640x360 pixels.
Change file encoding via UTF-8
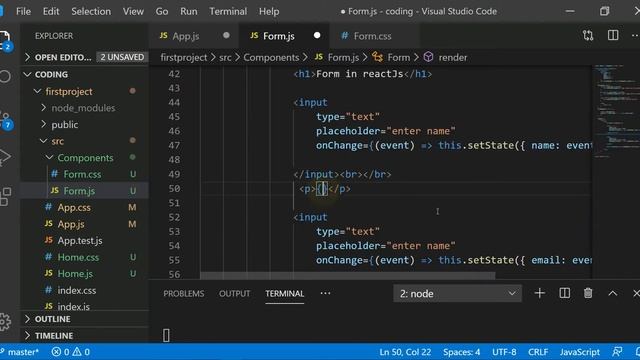[504, 352]
